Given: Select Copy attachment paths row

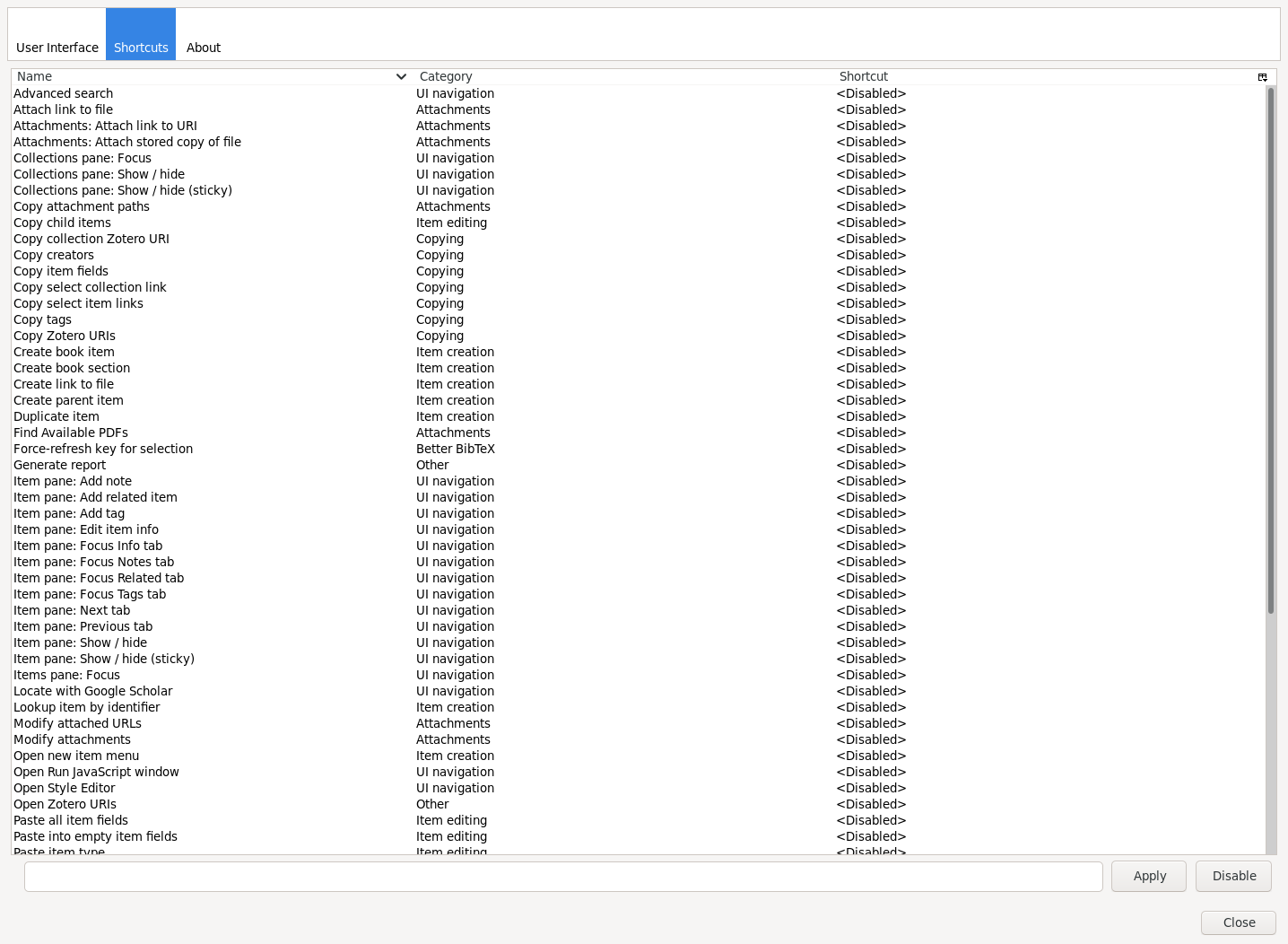Looking at the screenshot, I should pos(638,206).
